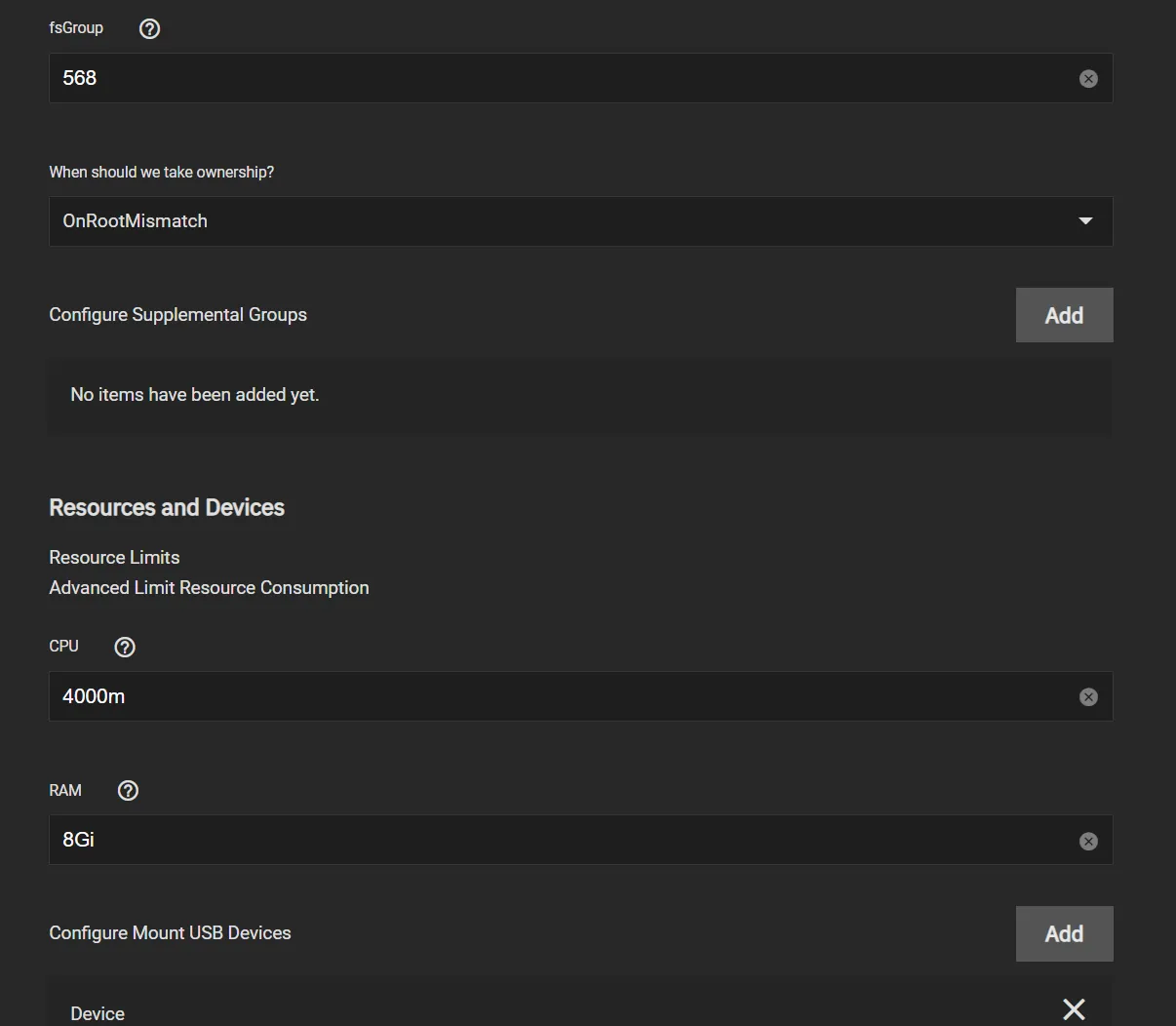Add a Supplemental Group entry

tap(1064, 314)
